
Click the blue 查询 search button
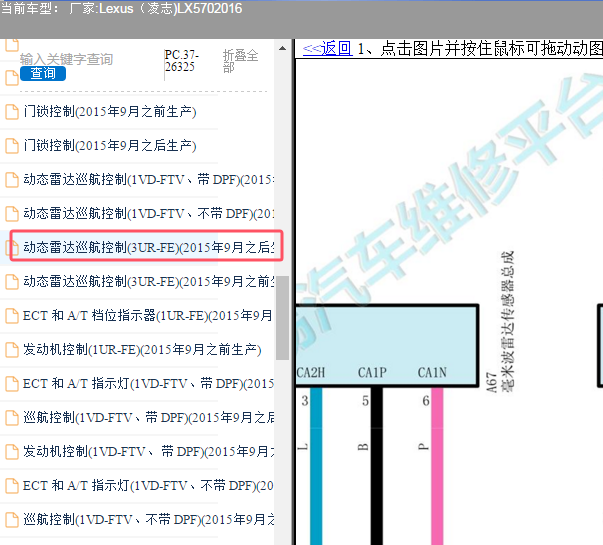(43, 73)
